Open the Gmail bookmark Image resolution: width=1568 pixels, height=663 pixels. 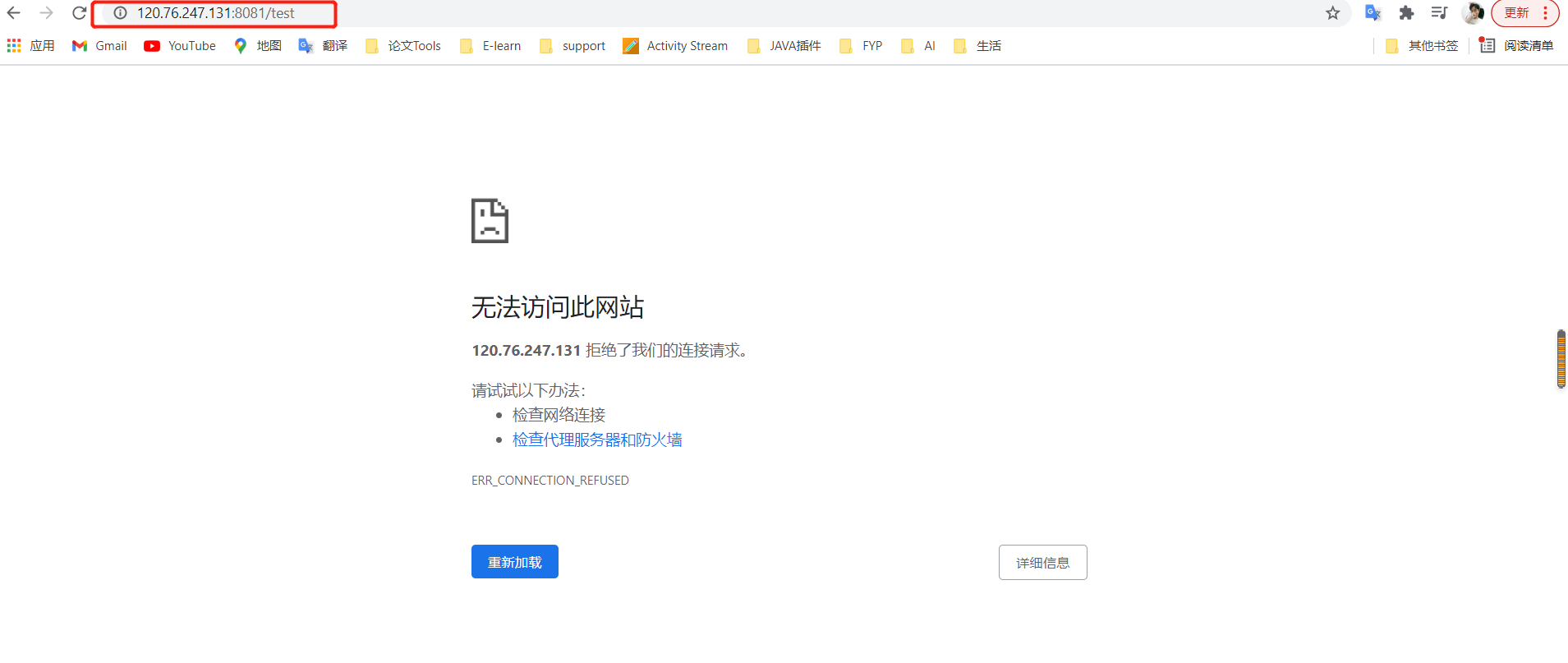point(99,46)
